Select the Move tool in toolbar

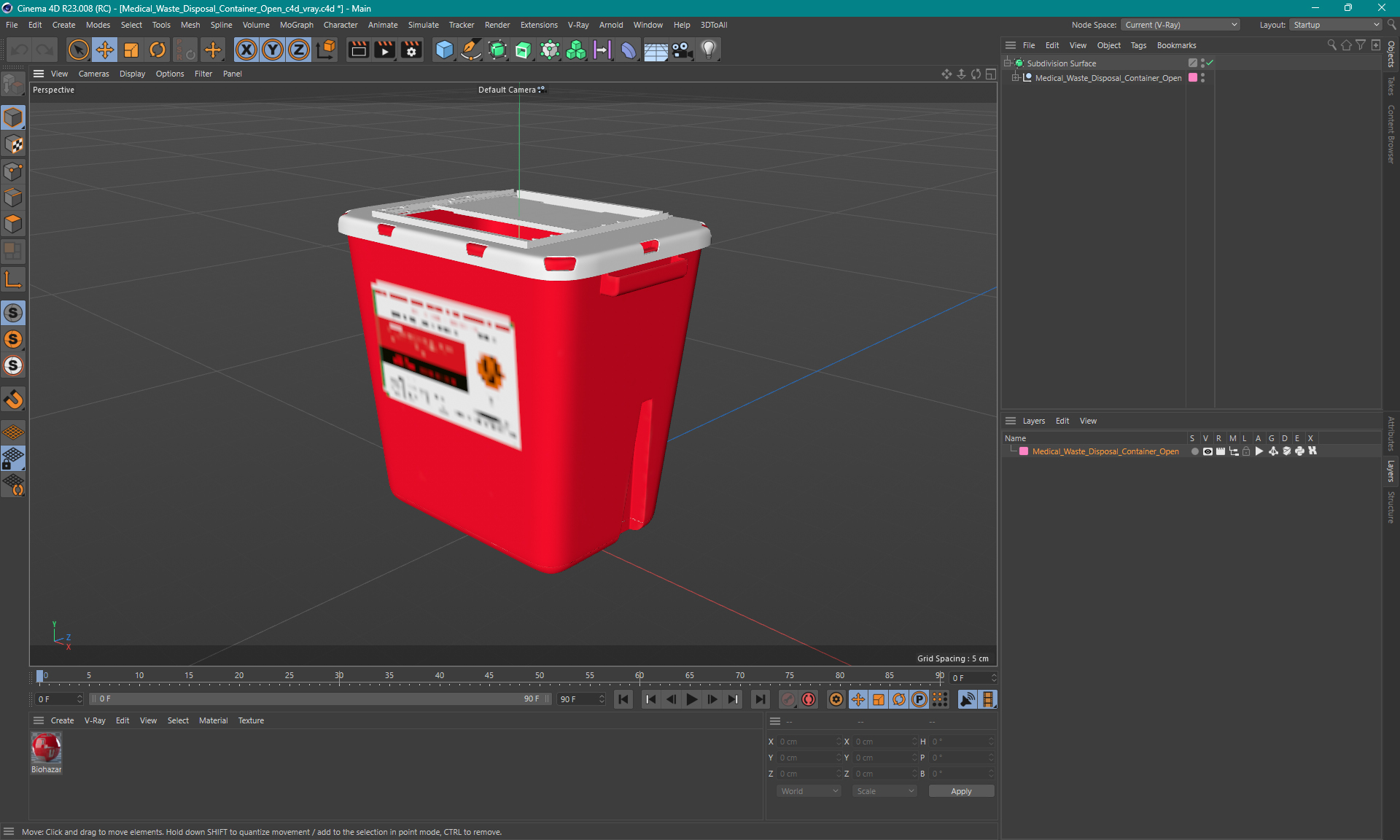(105, 50)
